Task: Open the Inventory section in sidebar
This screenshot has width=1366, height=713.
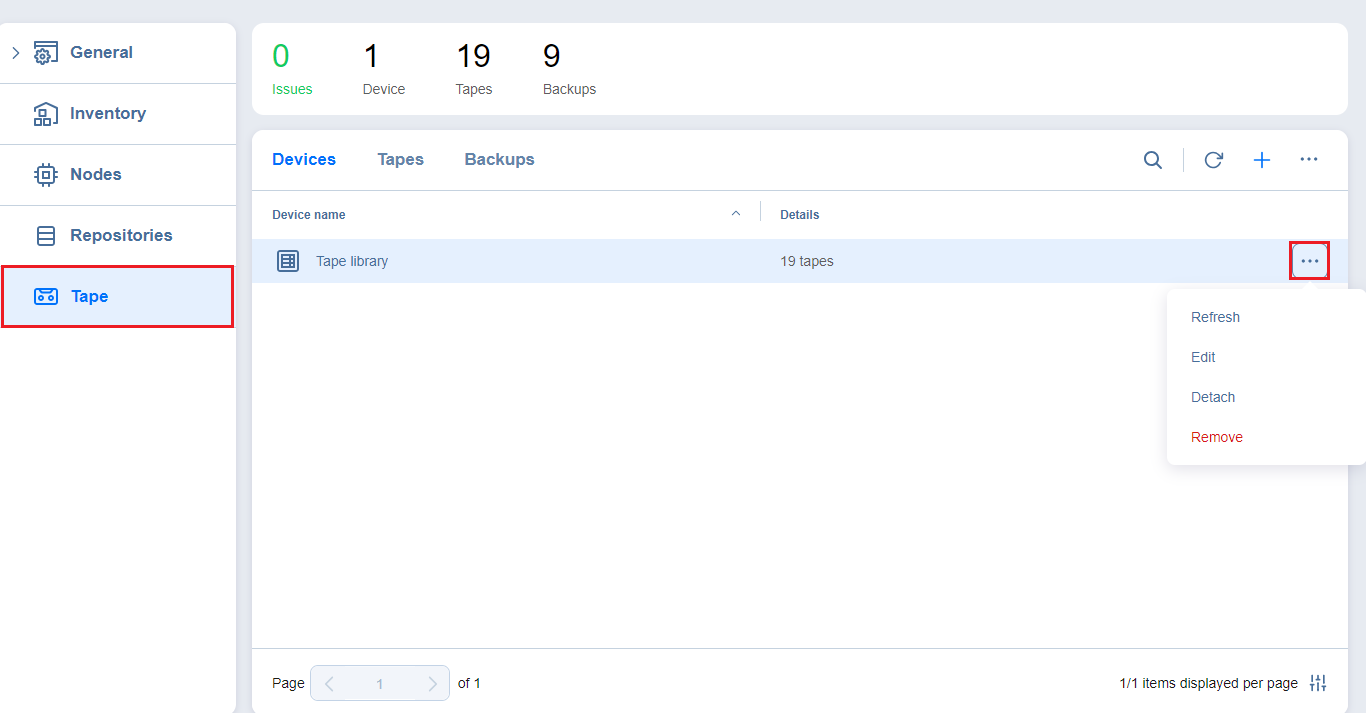Action: click(x=108, y=114)
